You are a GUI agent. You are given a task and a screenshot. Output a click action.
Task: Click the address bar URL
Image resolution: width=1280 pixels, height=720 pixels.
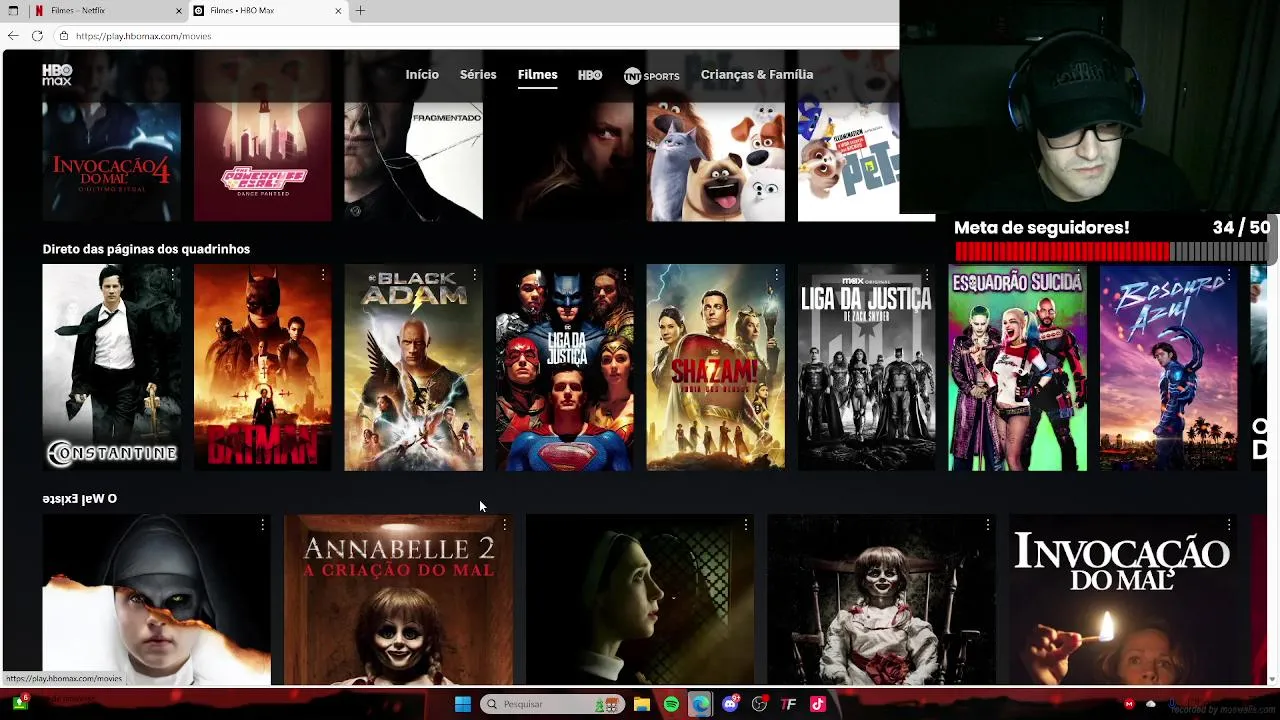click(143, 36)
